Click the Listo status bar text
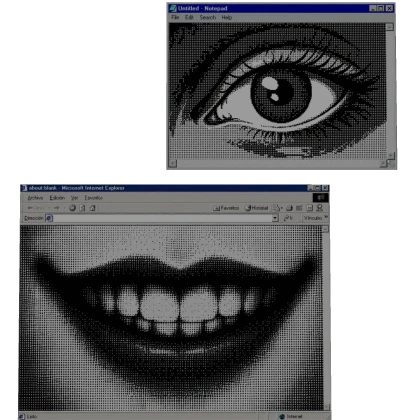 tap(32, 416)
